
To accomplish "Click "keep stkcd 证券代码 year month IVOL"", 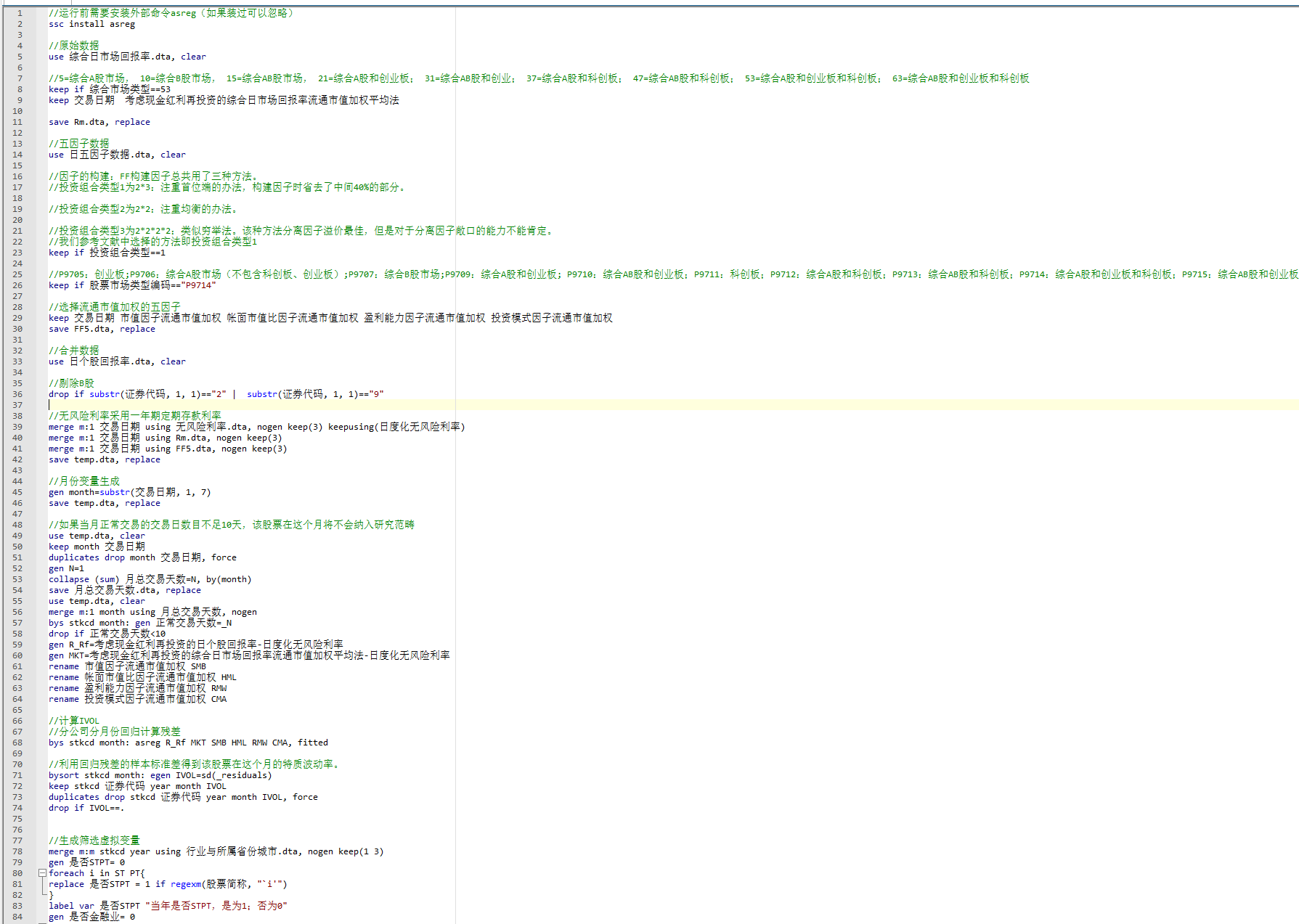I will coord(137,786).
